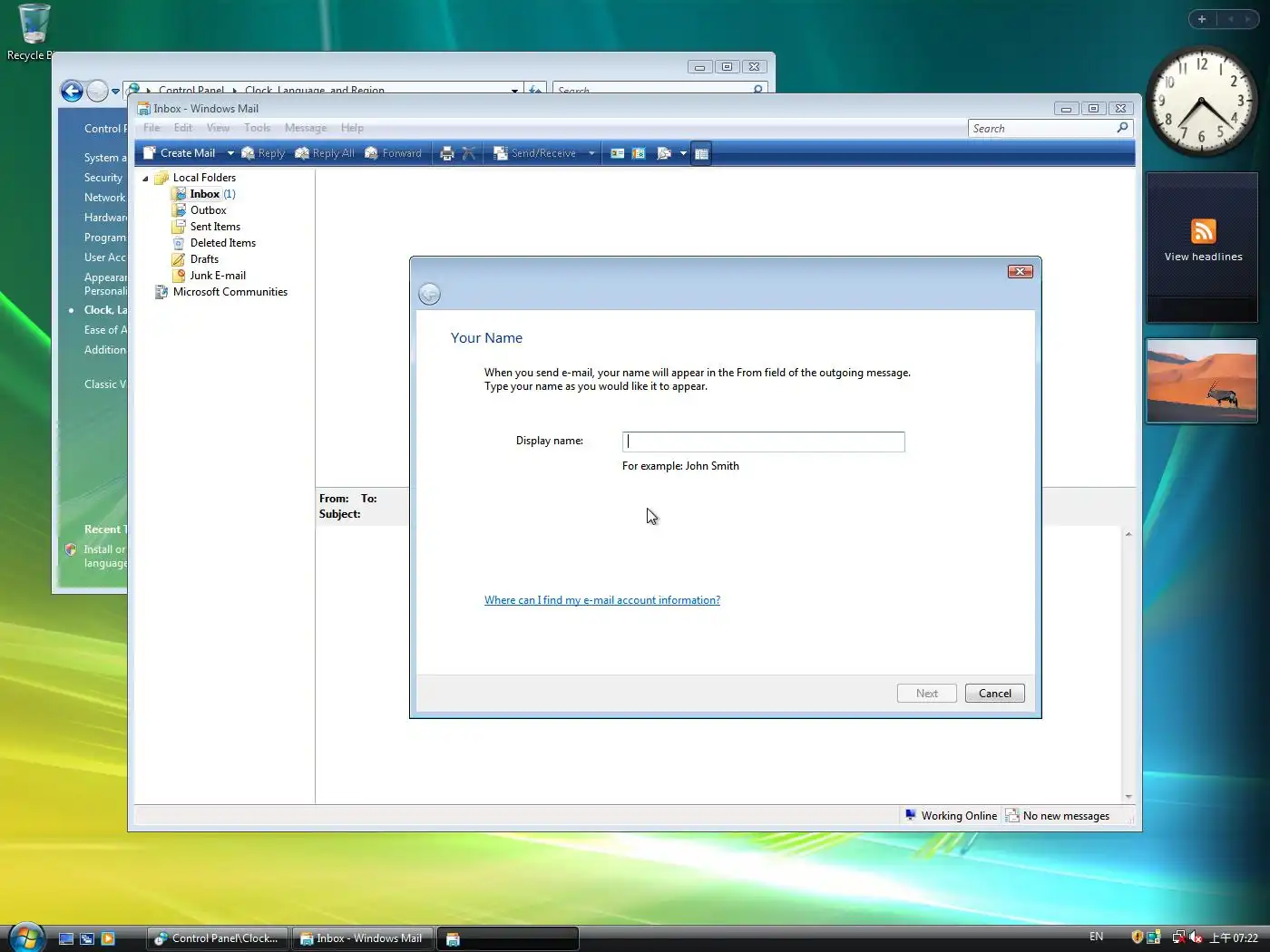Open the Recycle Bin desktop icon
The height and width of the screenshot is (952, 1270).
(33, 34)
